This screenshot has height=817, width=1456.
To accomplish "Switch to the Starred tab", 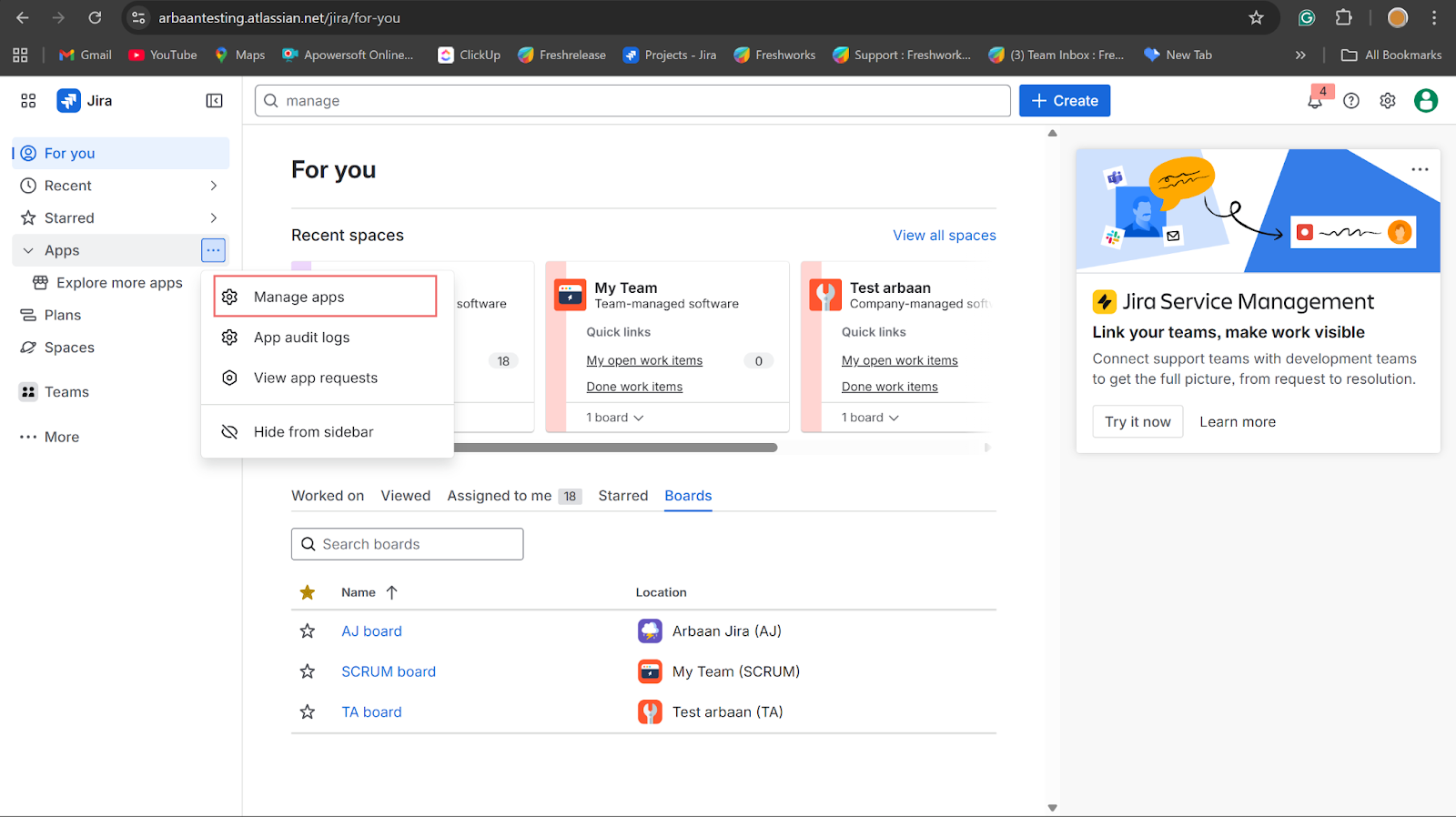I will 623,496.
